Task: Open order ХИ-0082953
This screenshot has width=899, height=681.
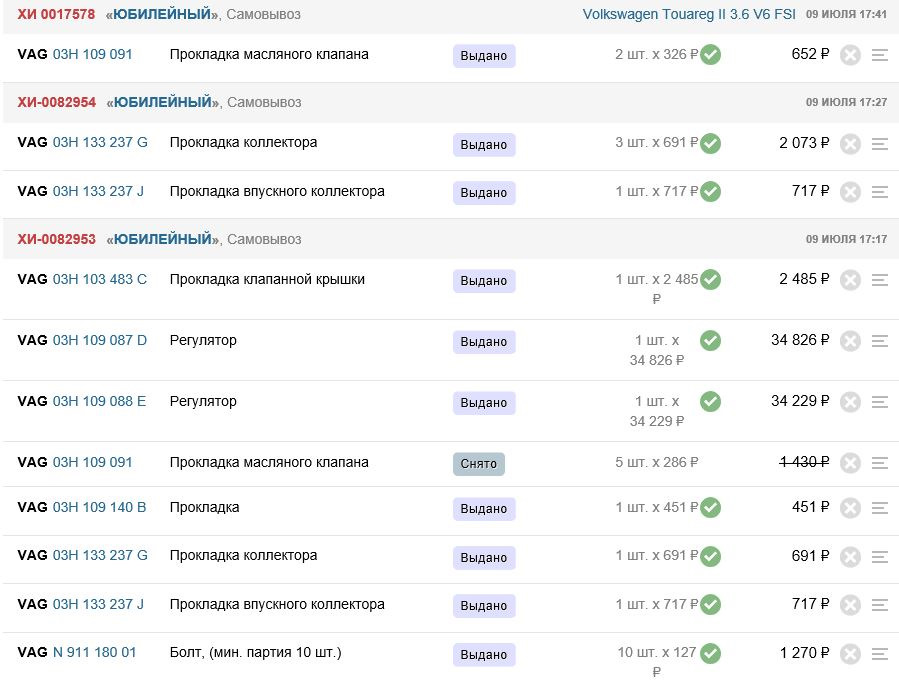Action: pos(57,239)
